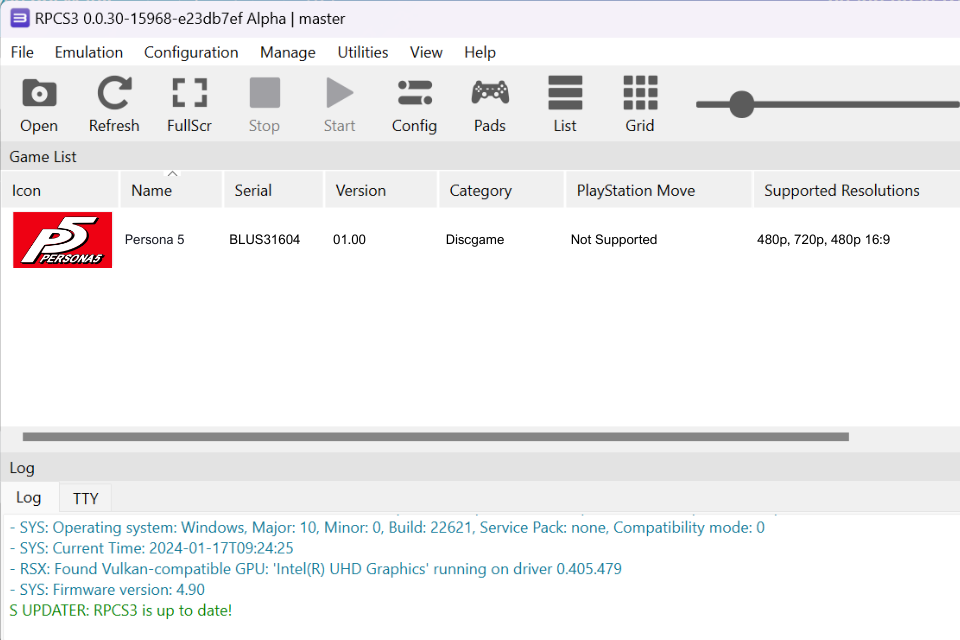Open the Manage menu

click(x=288, y=53)
